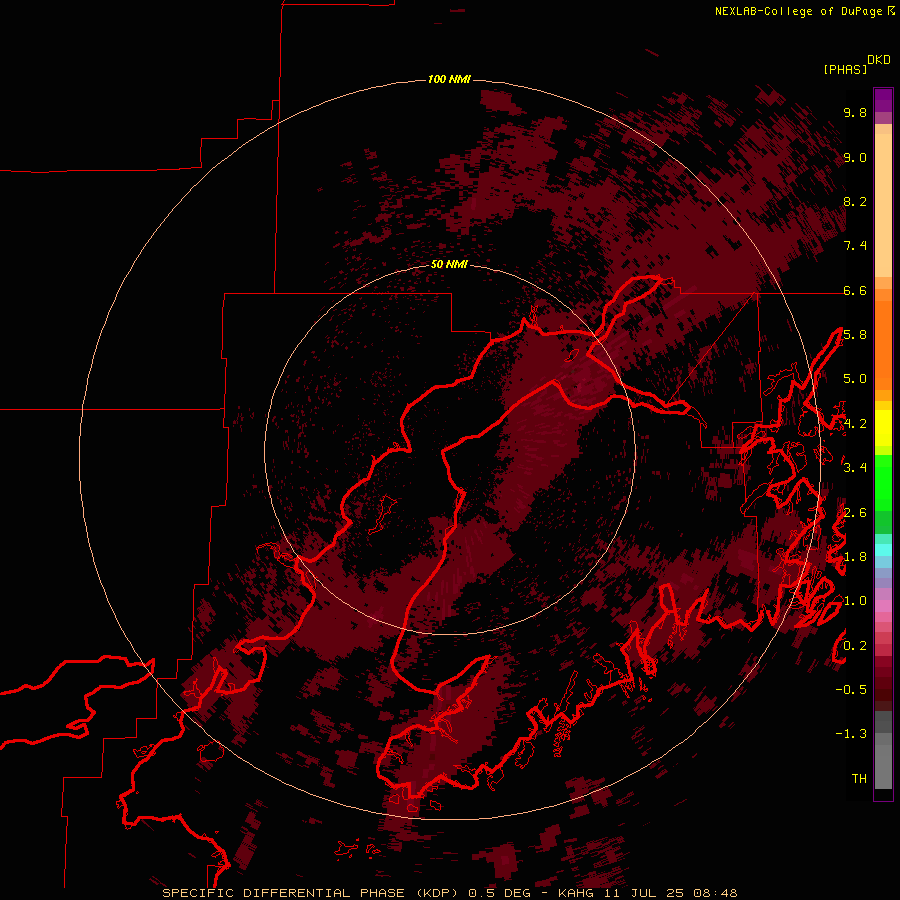This screenshot has width=900, height=900.
Task: Click the [PHAS] legend label
Action: [x=845, y=69]
